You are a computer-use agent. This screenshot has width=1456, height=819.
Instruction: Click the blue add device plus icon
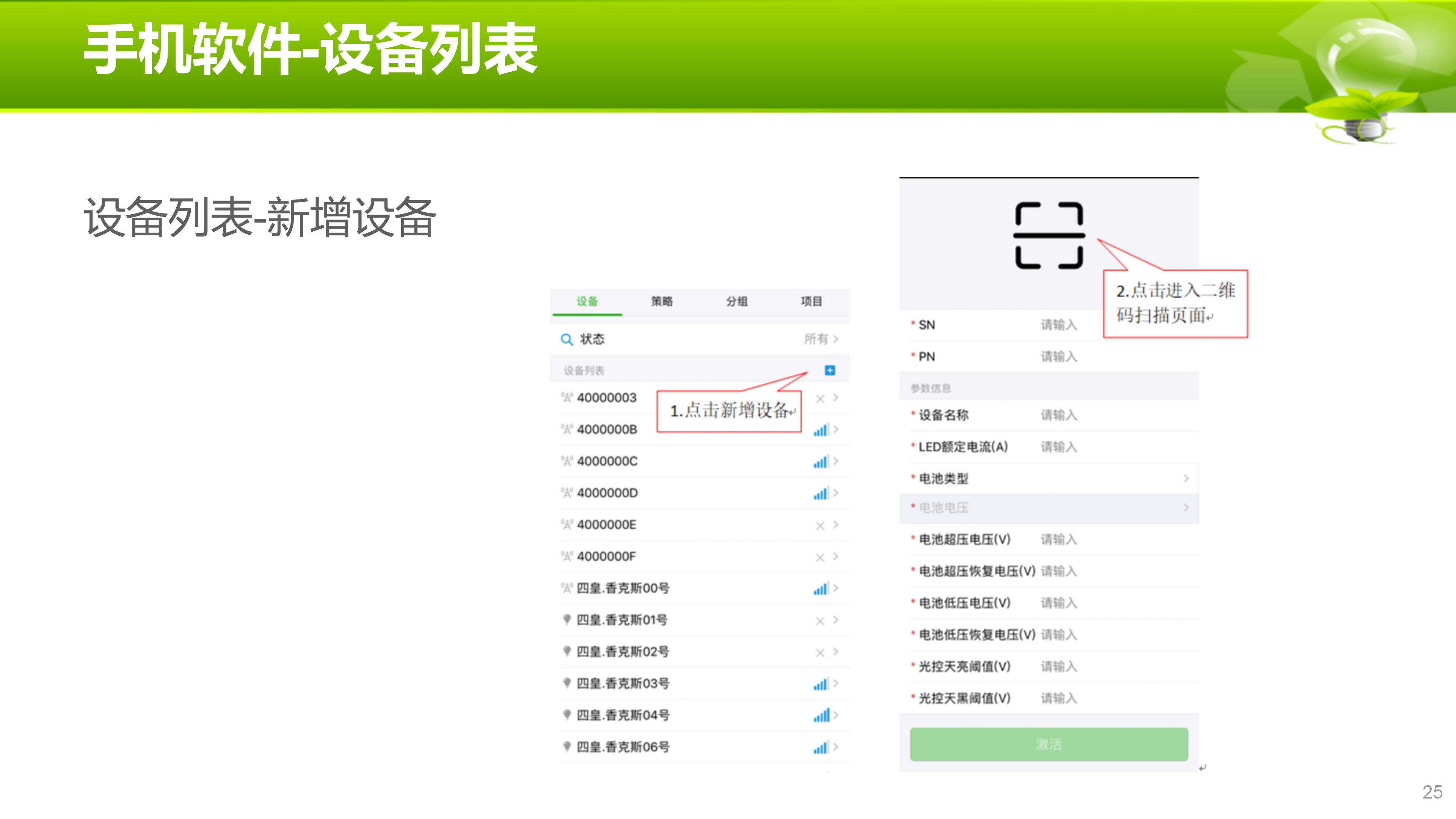point(830,370)
